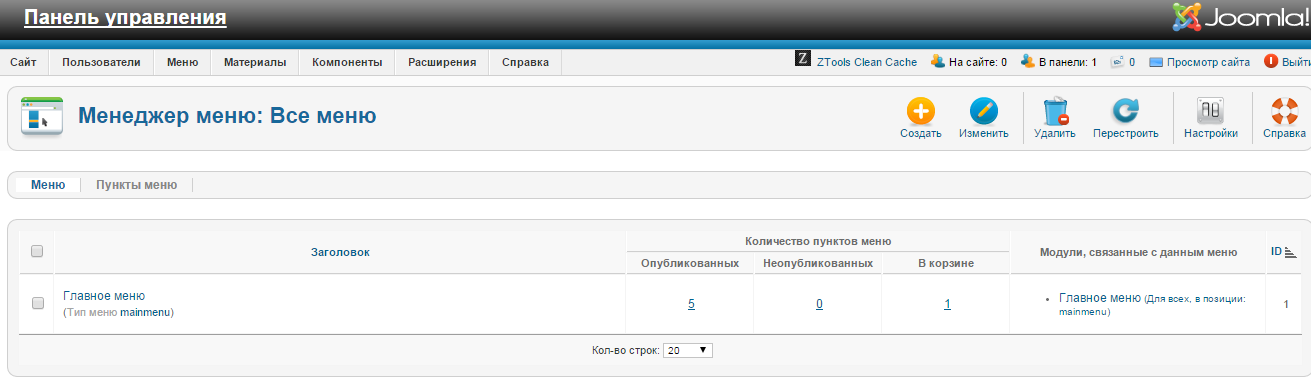Click the 'В панели' users icon
The width and height of the screenshot is (1311, 378).
(1027, 61)
